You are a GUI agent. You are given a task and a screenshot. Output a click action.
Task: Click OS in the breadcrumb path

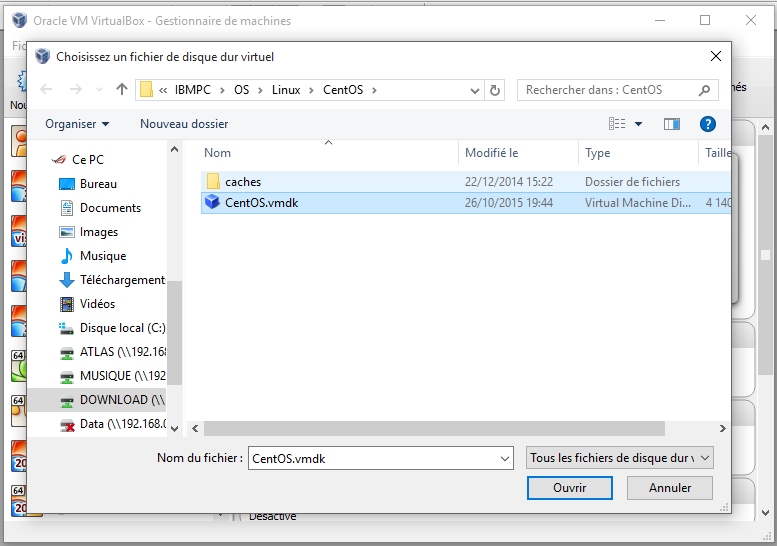241,90
